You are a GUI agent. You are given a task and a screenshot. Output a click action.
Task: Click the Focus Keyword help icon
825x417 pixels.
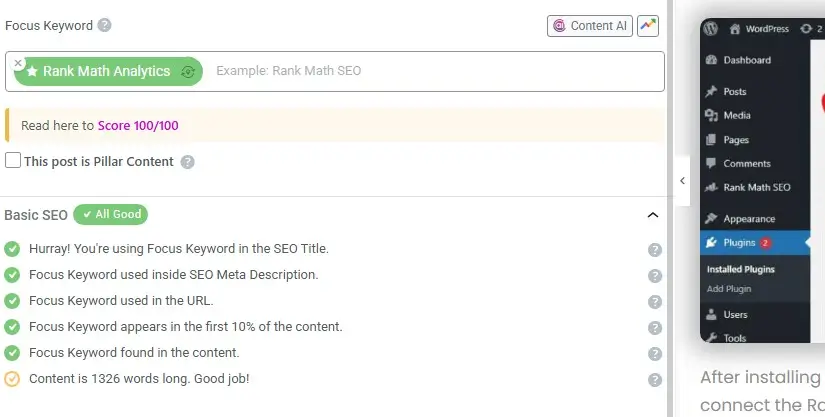click(105, 26)
